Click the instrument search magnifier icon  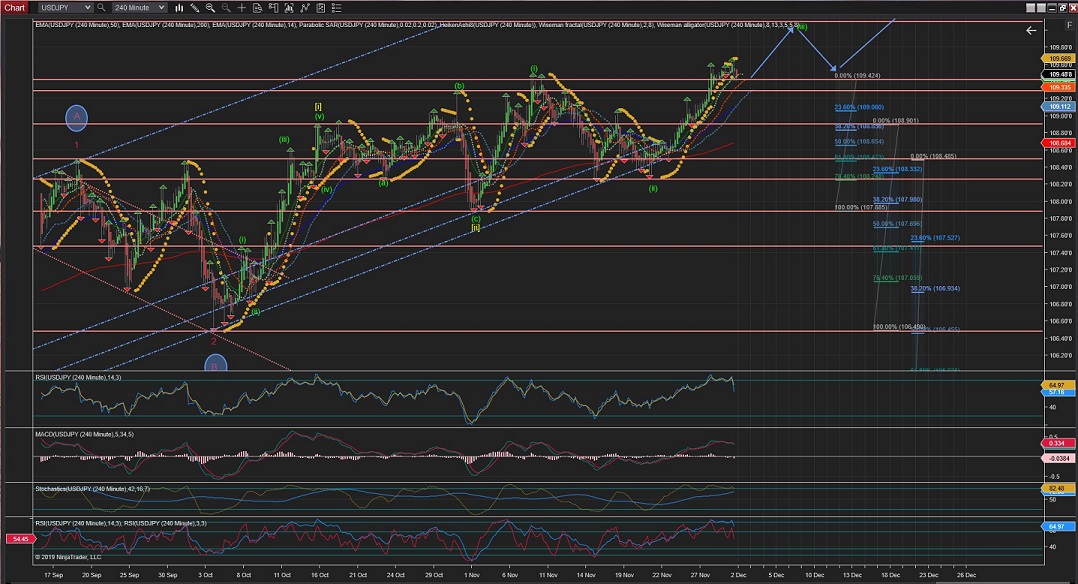(x=100, y=7)
